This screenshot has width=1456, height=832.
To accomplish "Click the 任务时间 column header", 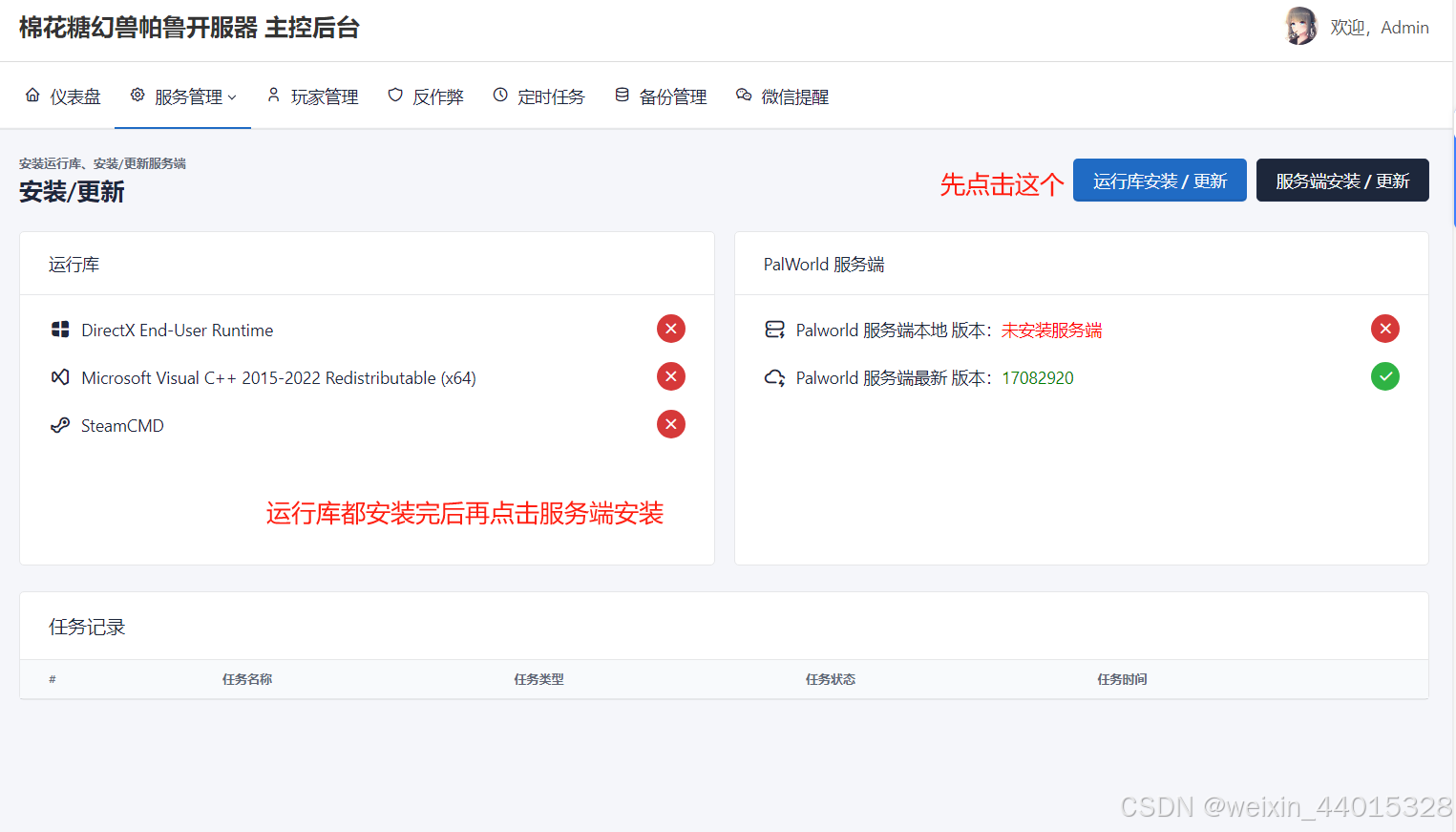I will pyautogui.click(x=1122, y=679).
